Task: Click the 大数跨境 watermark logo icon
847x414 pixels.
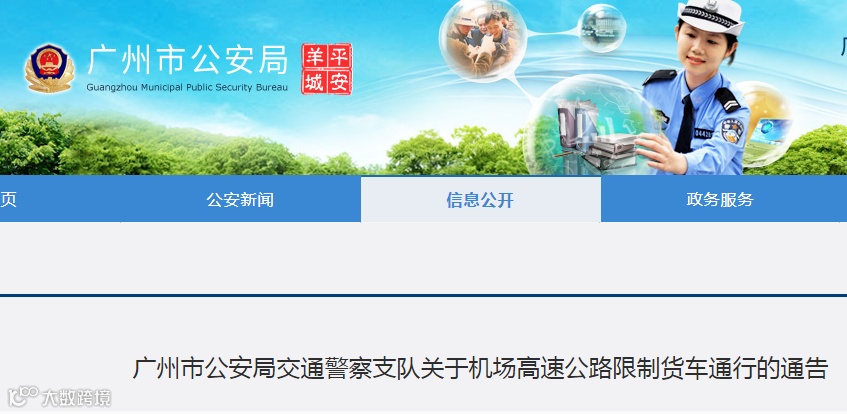Action: [23, 397]
